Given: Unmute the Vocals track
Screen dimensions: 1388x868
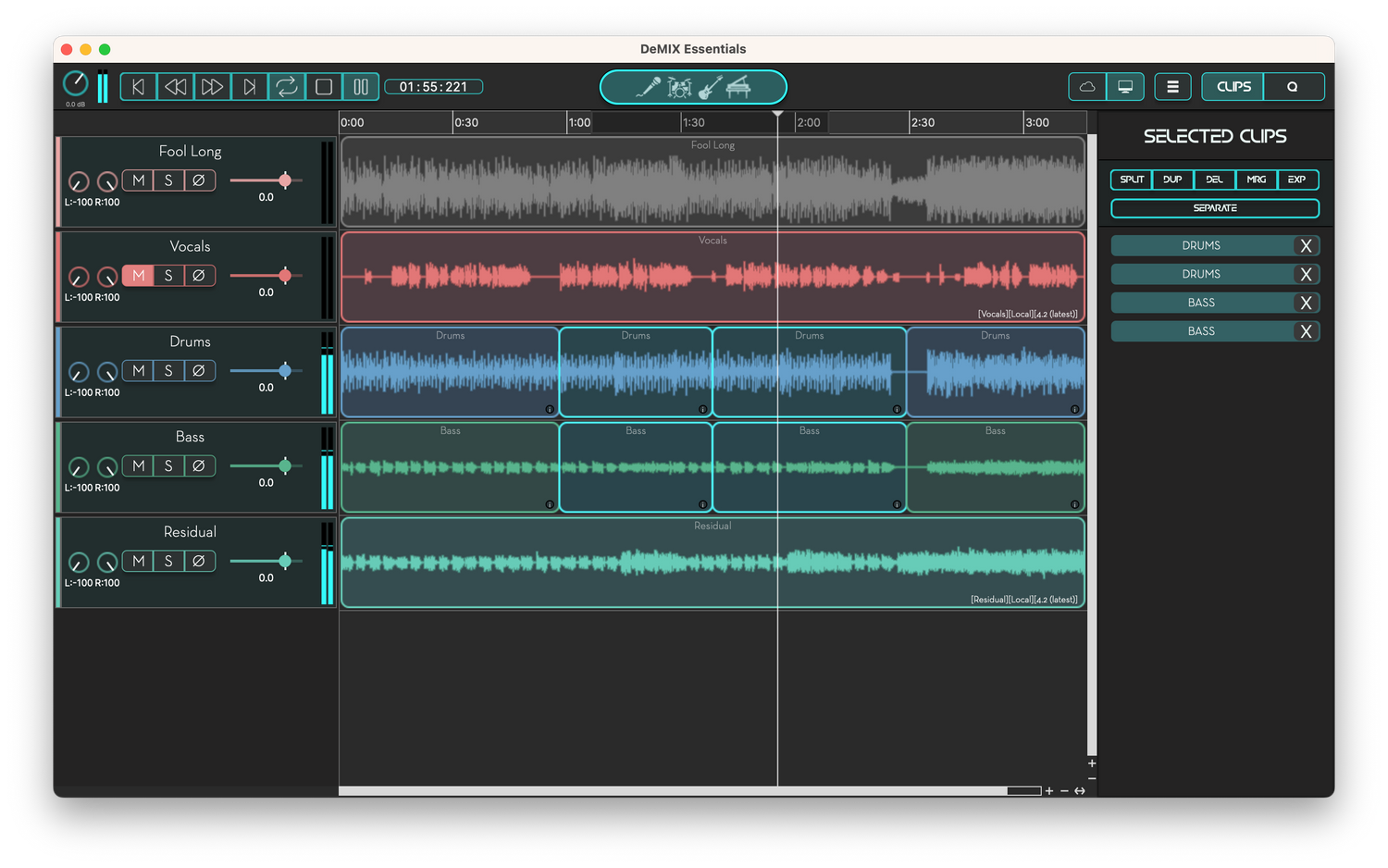Looking at the screenshot, I should (139, 276).
